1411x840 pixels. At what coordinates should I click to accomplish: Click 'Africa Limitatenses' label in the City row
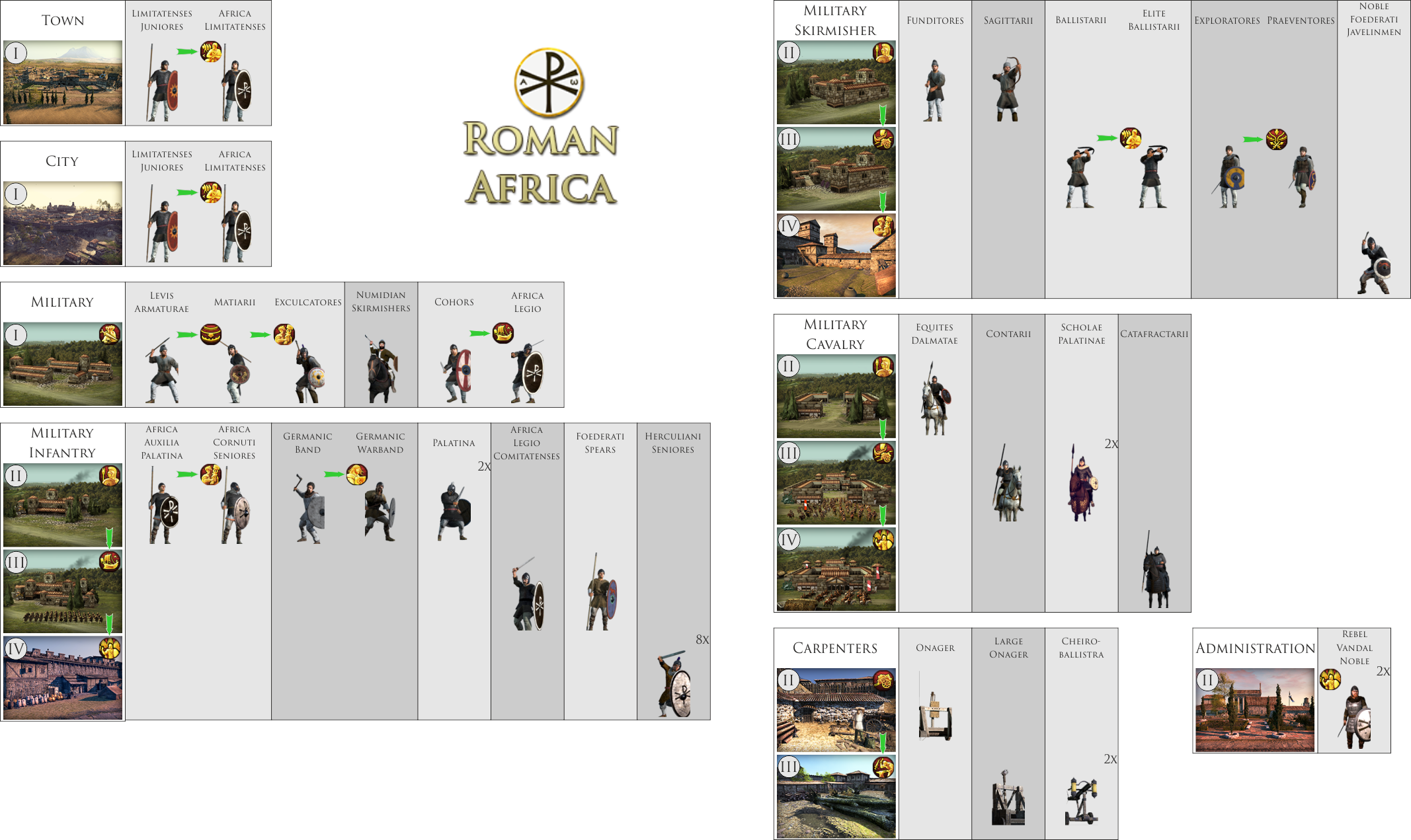coord(235,161)
